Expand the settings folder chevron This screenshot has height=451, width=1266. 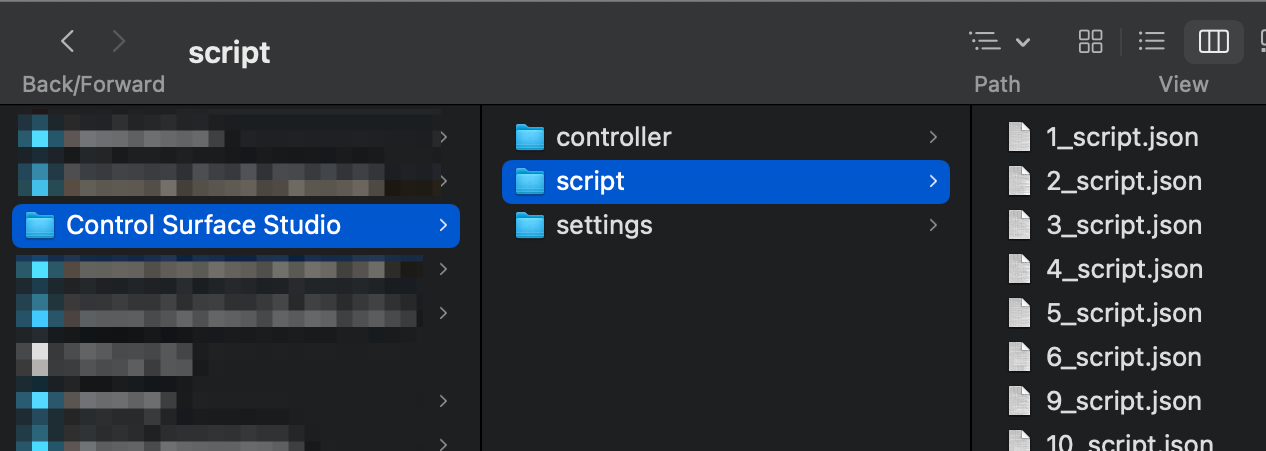click(933, 225)
